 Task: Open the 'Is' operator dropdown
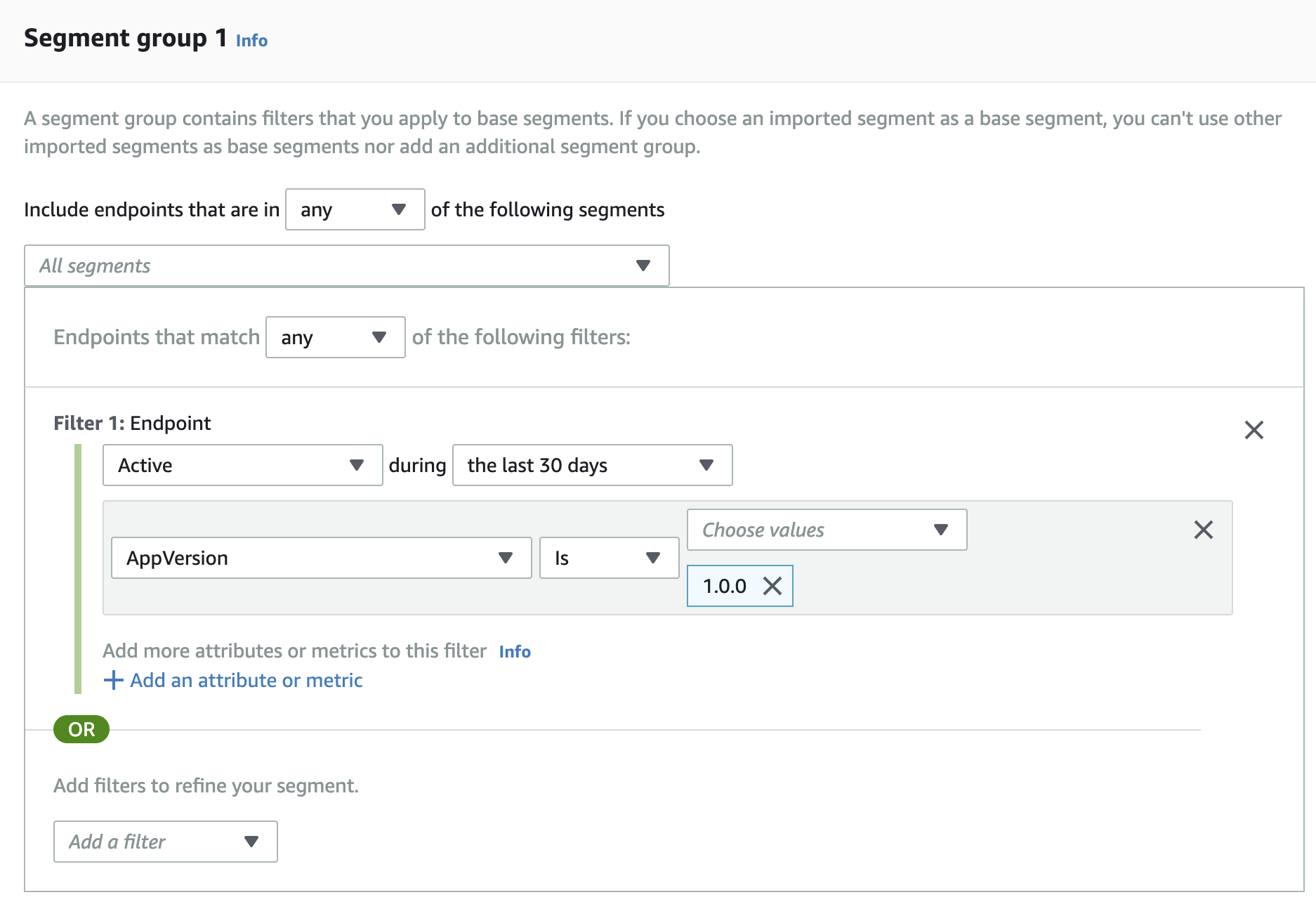[609, 558]
